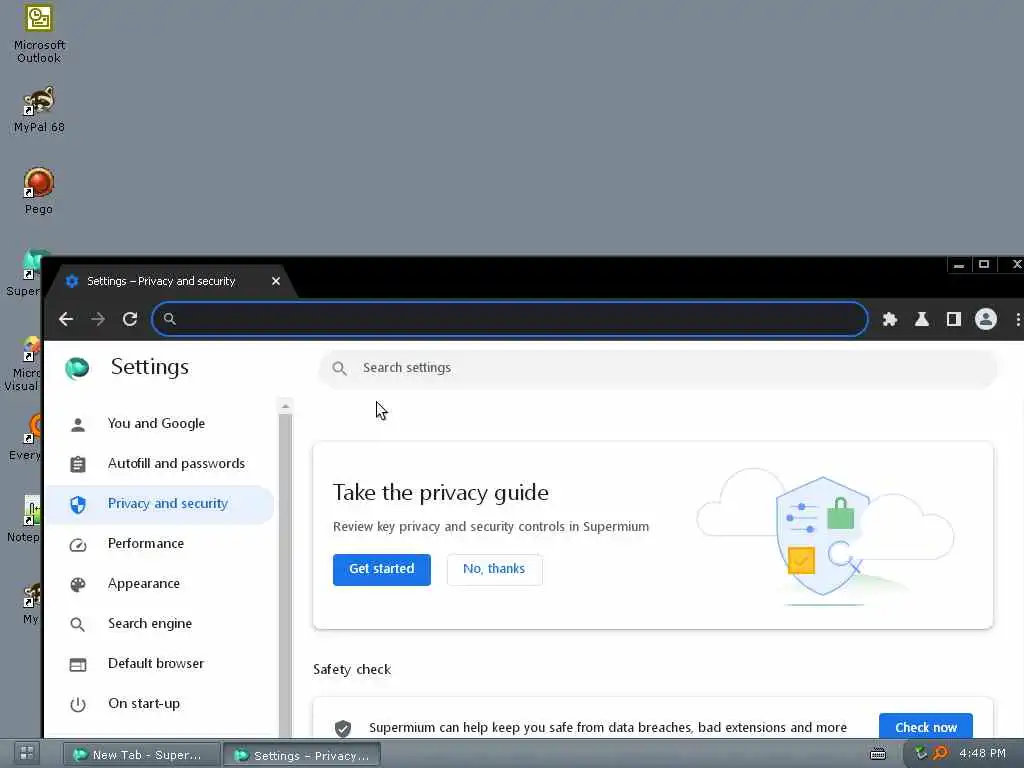
Task: Click into the Search settings field
Action: [x=658, y=368]
